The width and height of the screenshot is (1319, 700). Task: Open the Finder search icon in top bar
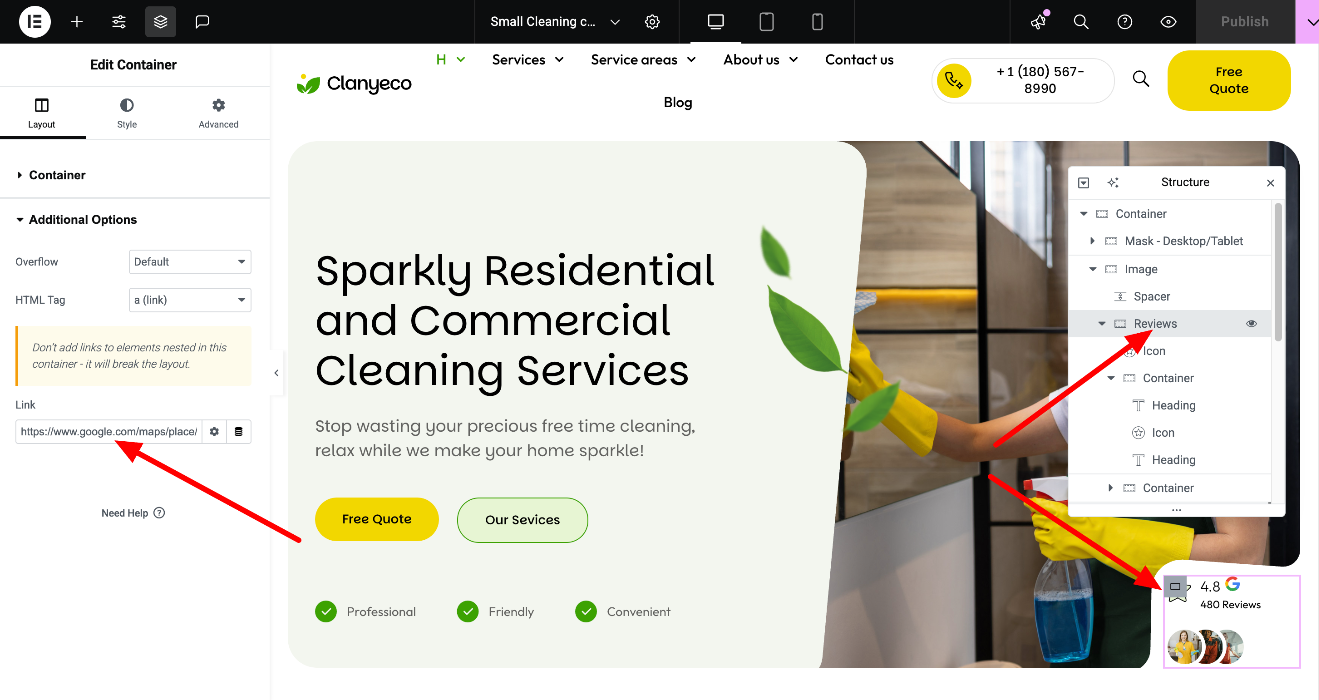click(x=1081, y=21)
